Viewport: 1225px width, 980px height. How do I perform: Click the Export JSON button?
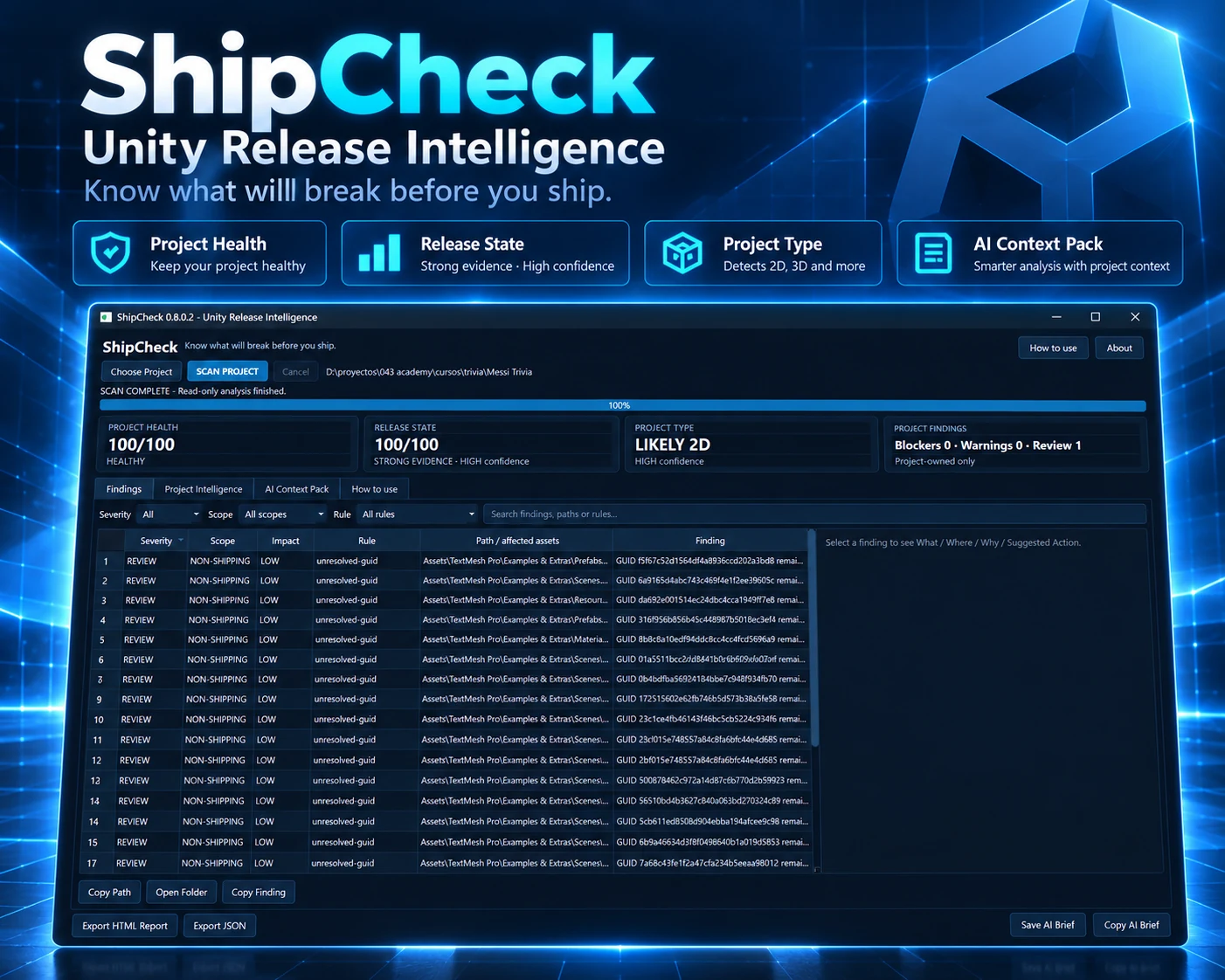[219, 926]
